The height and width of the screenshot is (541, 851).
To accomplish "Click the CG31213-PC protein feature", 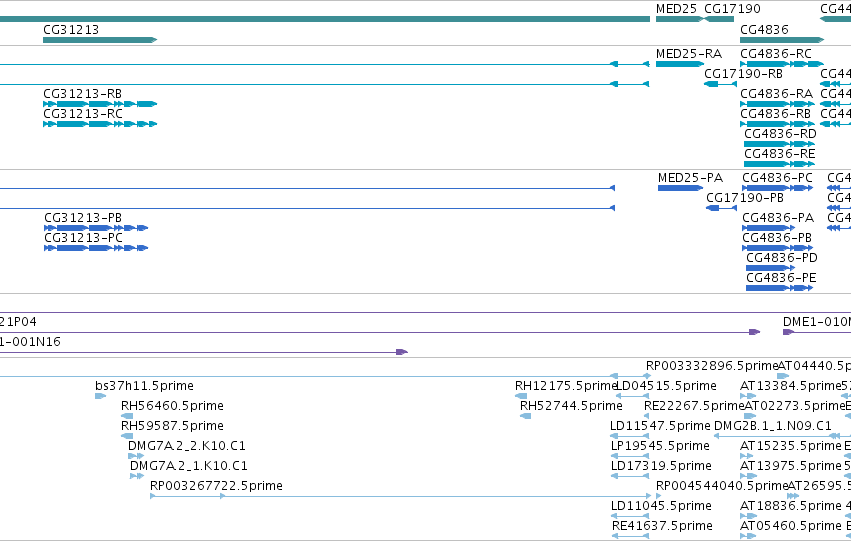I will coord(96,248).
